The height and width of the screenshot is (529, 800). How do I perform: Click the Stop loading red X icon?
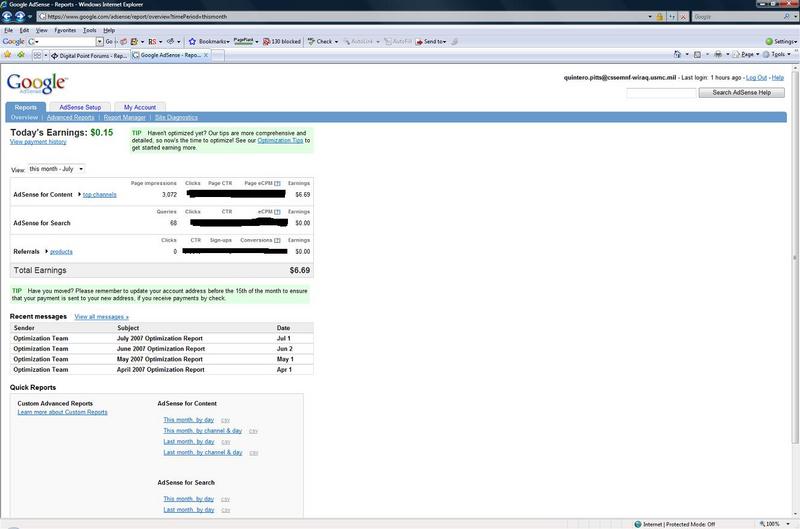click(683, 16)
